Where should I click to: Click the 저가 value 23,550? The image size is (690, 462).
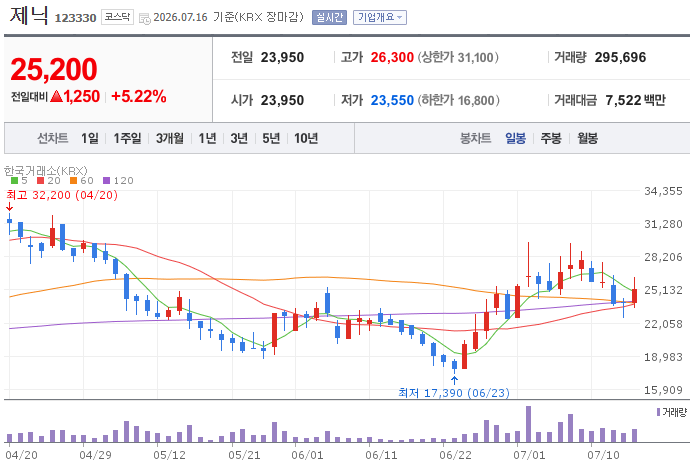click(x=392, y=100)
